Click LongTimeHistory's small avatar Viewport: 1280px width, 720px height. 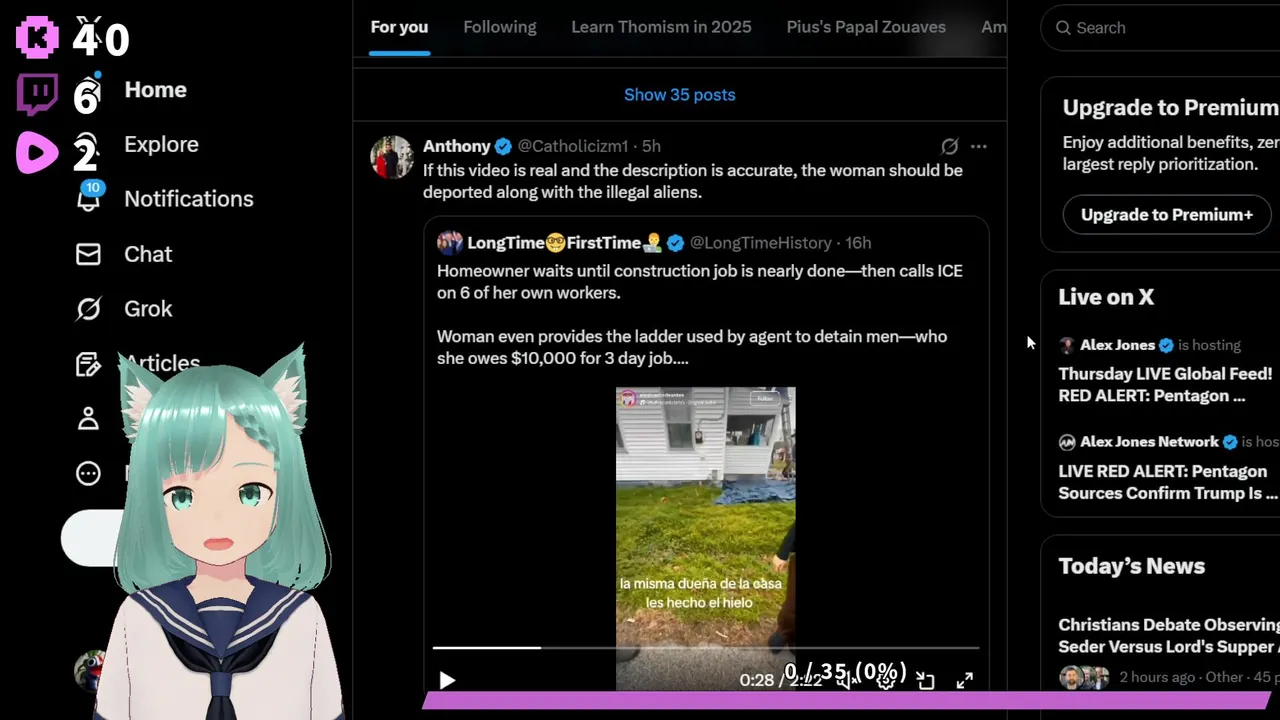(450, 243)
